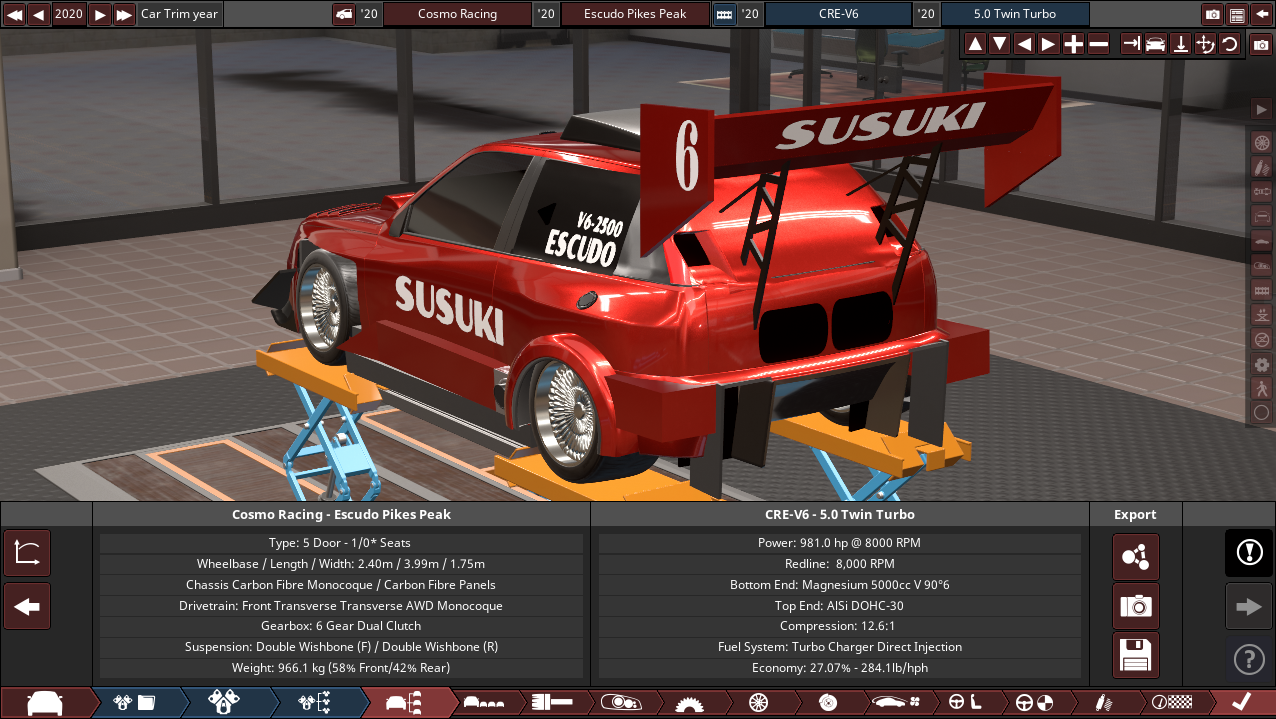The height and width of the screenshot is (719, 1276).
Task: Switch to front car view icon
Action: (x=1155, y=44)
